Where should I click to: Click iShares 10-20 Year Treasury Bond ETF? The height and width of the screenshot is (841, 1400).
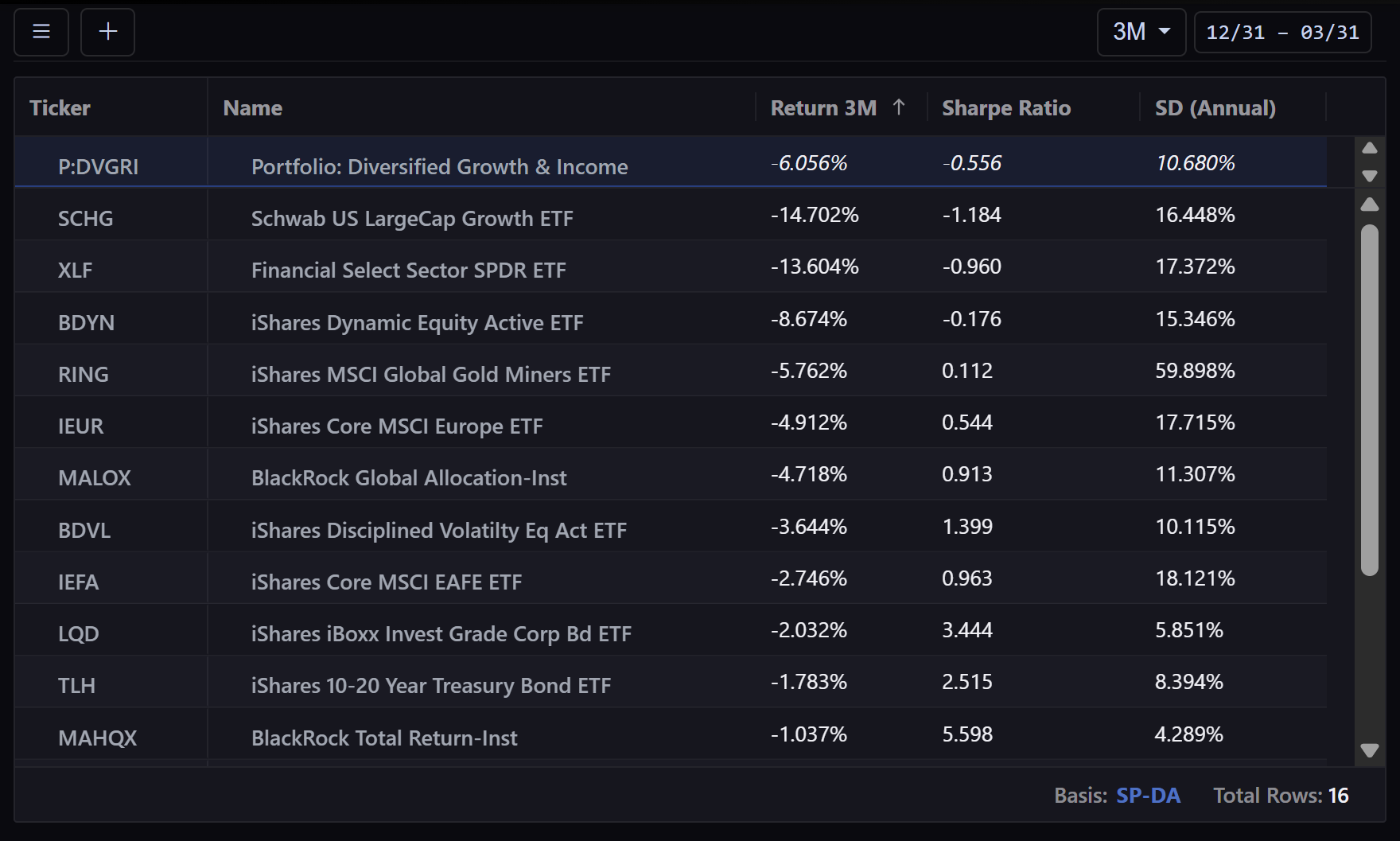tap(431, 685)
